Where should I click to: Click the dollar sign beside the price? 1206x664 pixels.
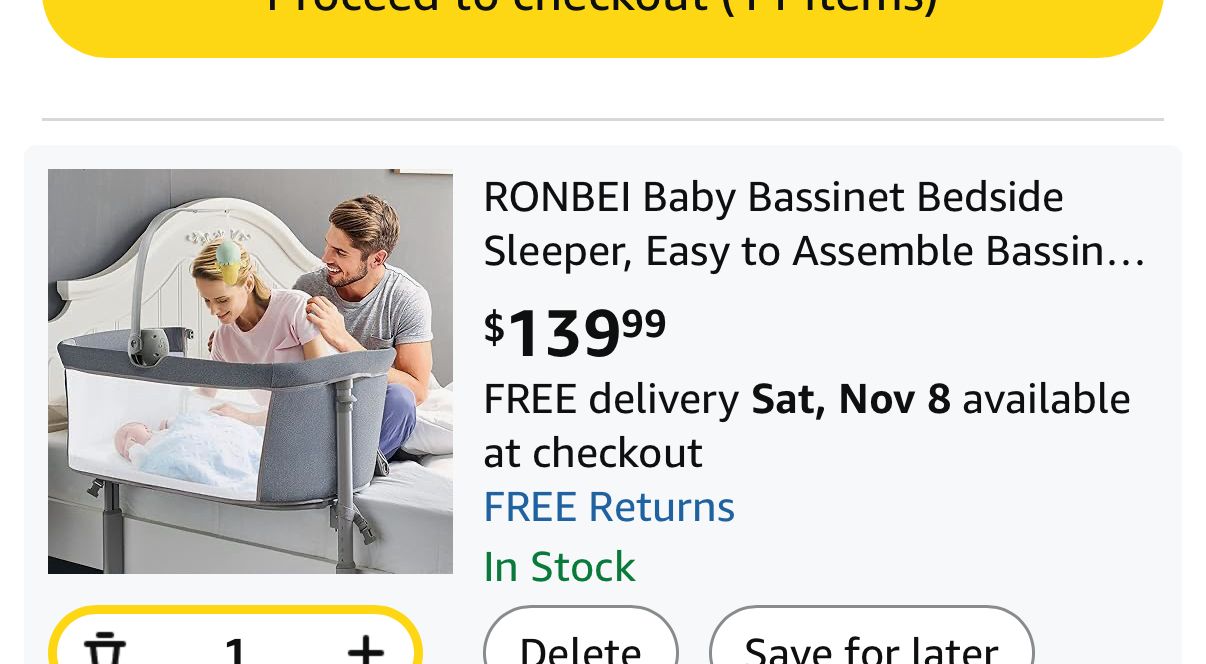pyautogui.click(x=494, y=326)
